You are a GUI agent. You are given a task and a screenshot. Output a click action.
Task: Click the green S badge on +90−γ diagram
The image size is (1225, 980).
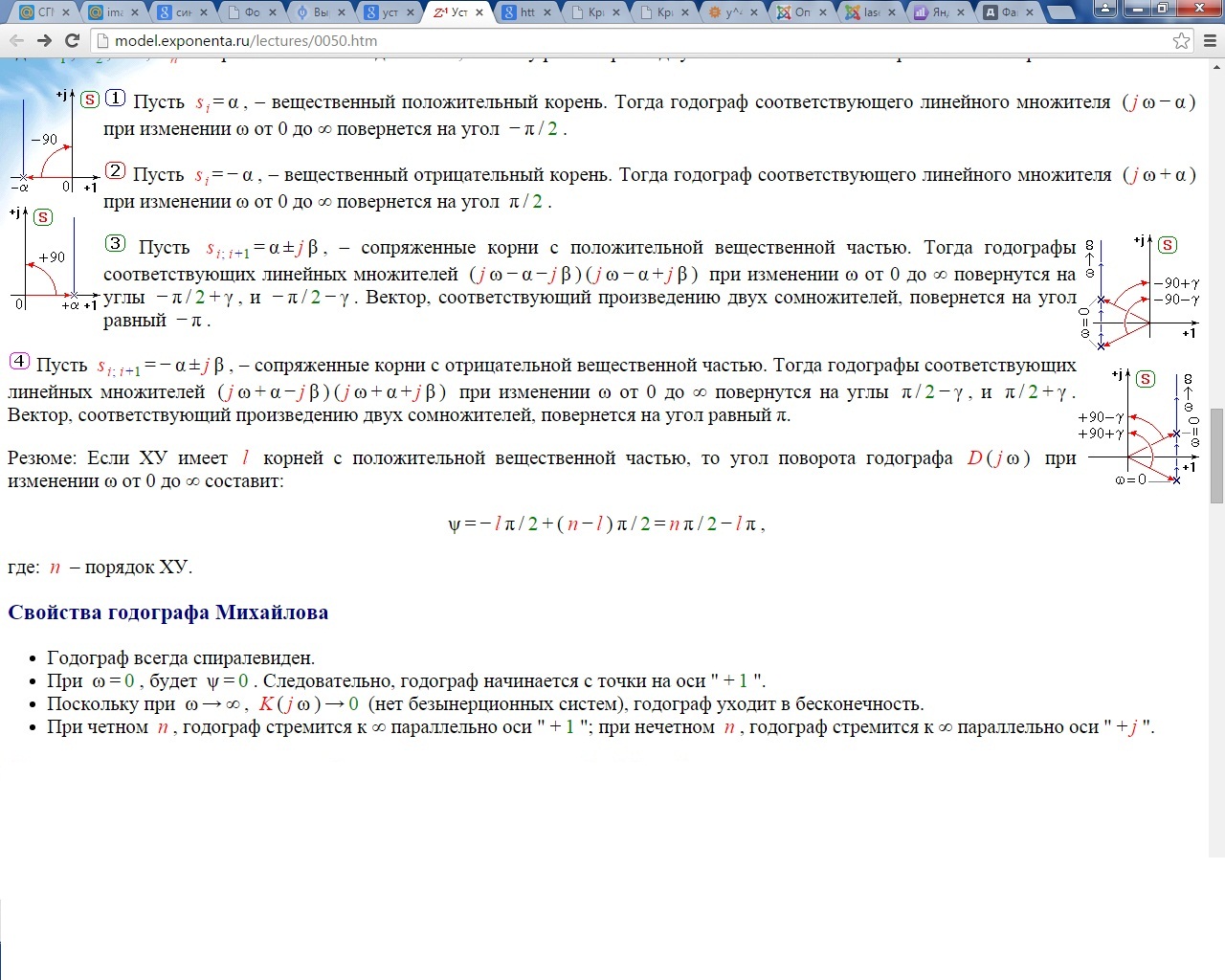(1146, 379)
